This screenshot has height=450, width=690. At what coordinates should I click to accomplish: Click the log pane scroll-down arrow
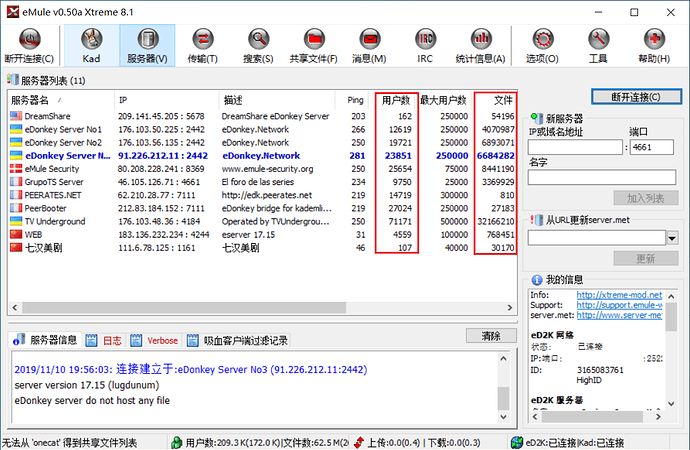click(503, 416)
